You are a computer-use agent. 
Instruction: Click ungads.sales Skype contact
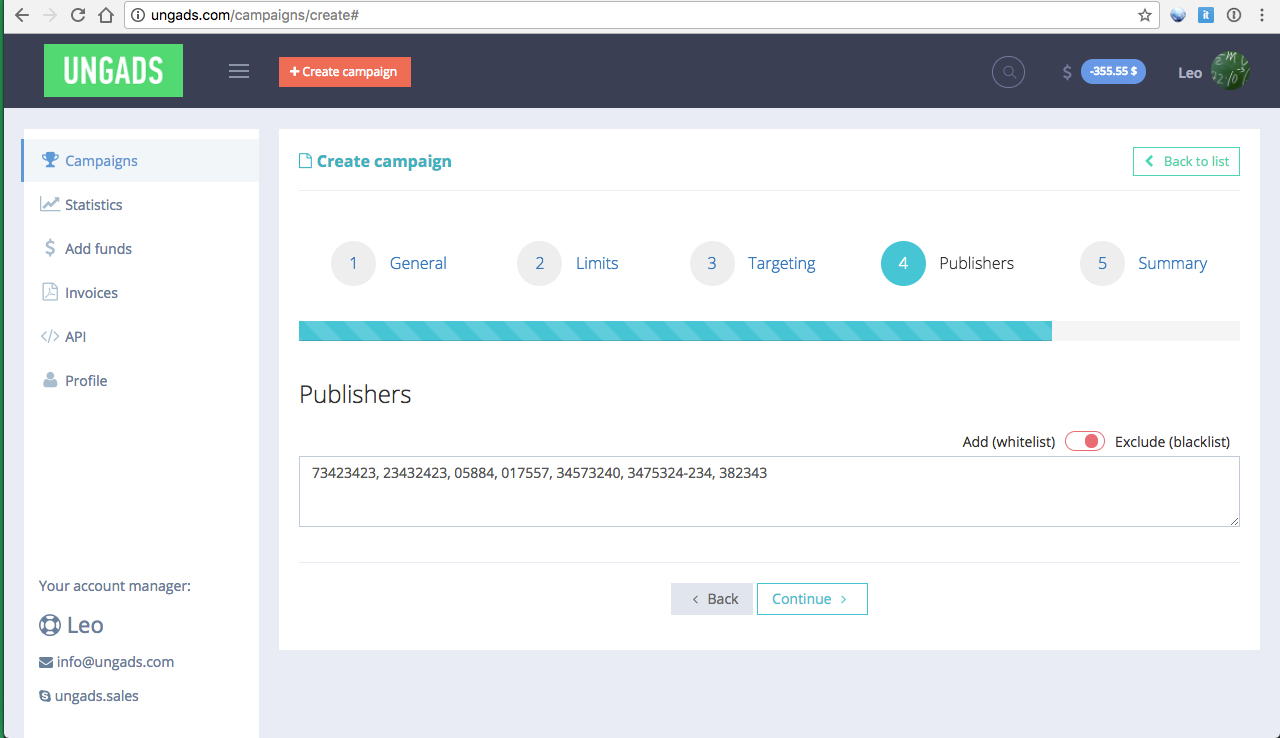96,696
